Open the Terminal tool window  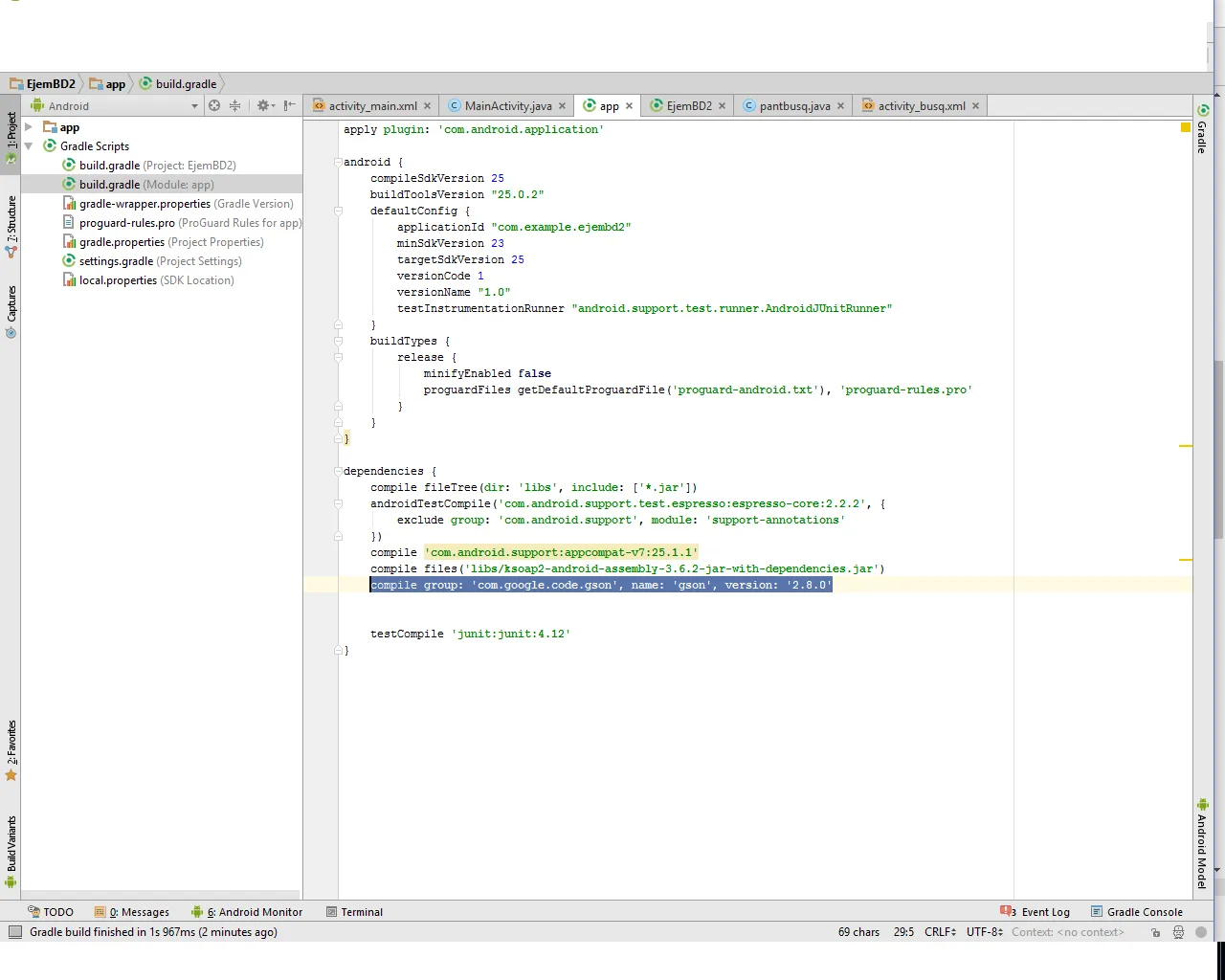[354, 912]
